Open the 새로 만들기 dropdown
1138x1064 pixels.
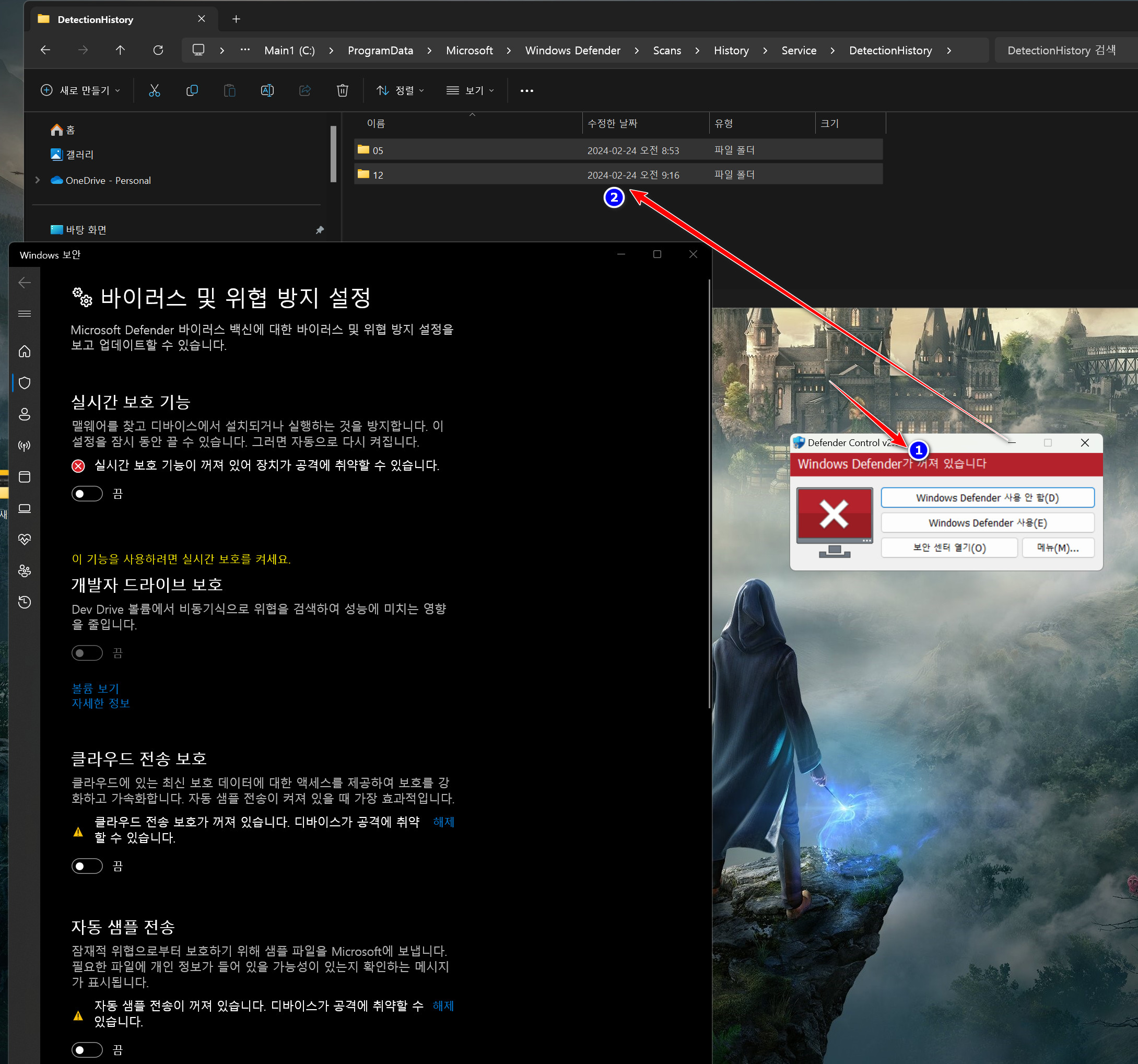point(81,90)
